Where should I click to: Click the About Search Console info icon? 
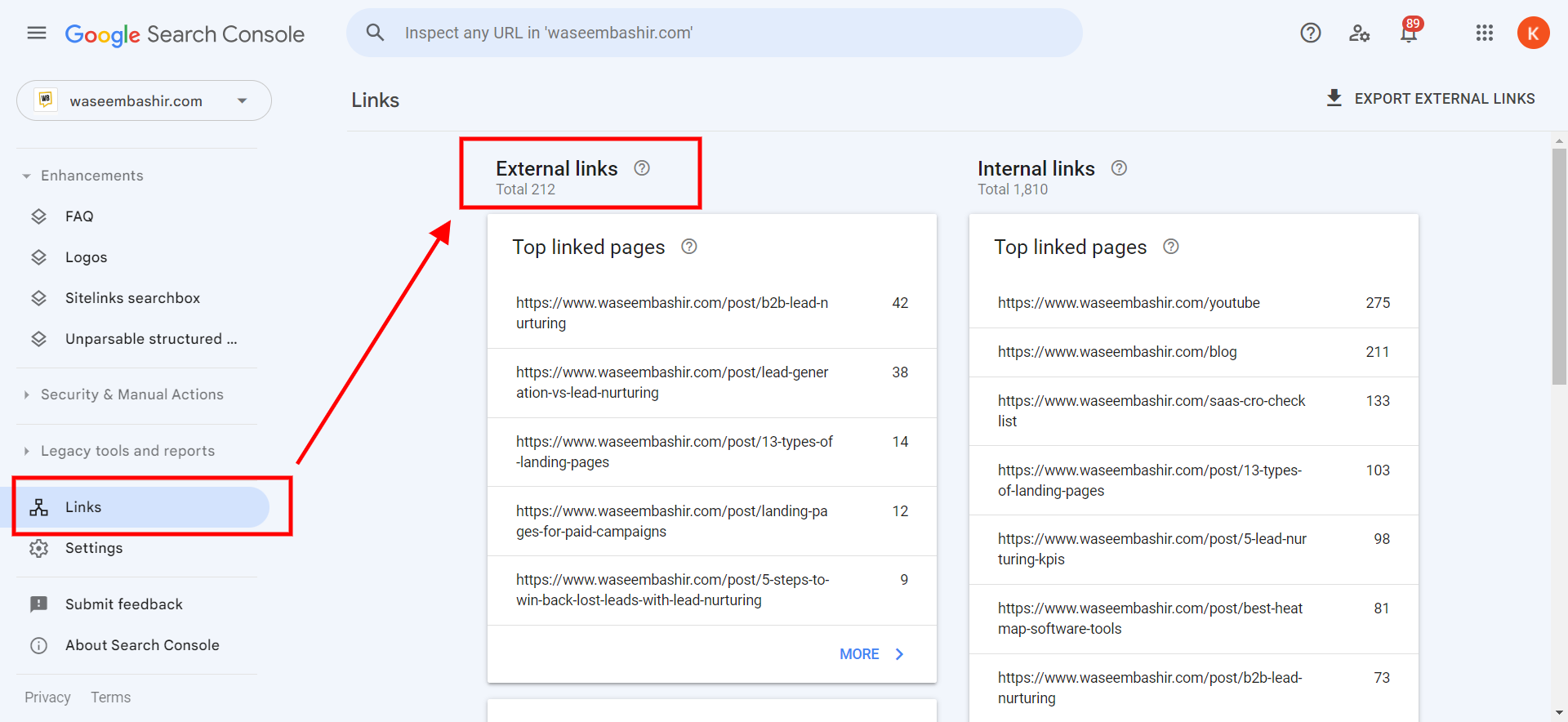tap(38, 645)
